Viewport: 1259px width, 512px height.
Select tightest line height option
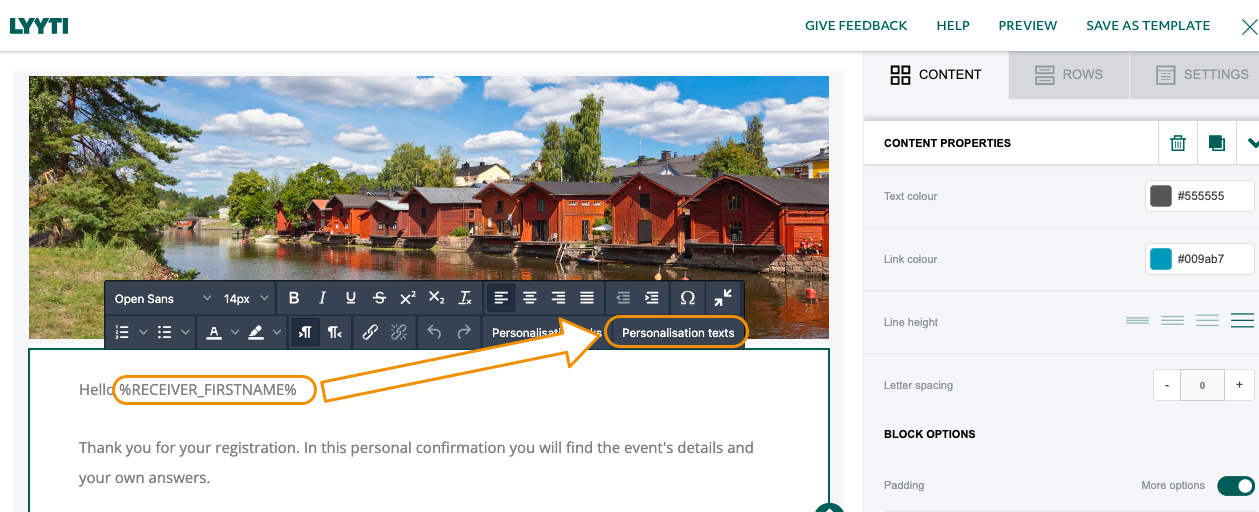click(x=1137, y=321)
